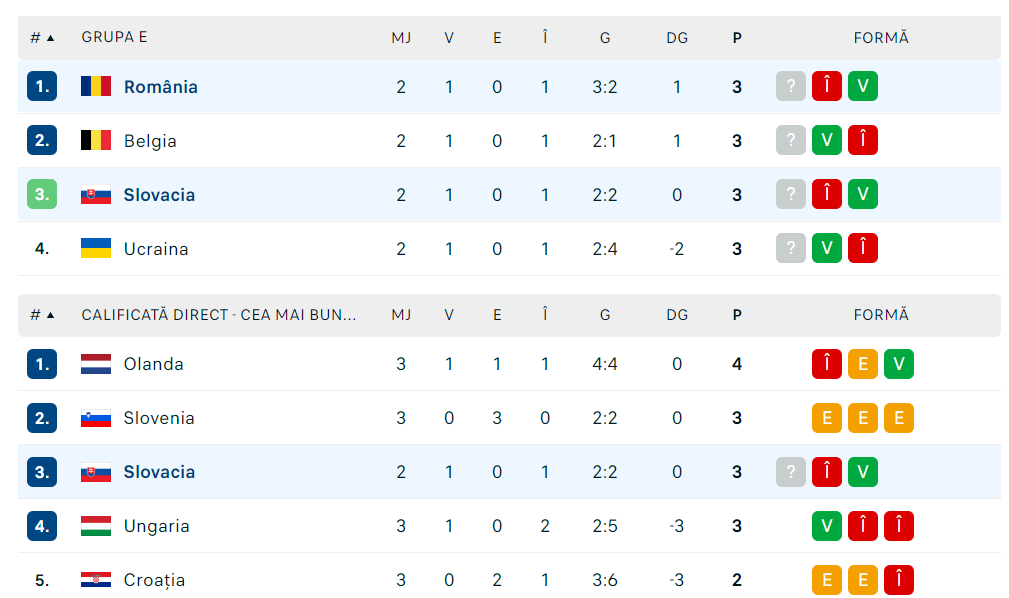This screenshot has width=1009, height=598.
Task: Click the DG column header in Grupa E
Action: pyautogui.click(x=677, y=38)
